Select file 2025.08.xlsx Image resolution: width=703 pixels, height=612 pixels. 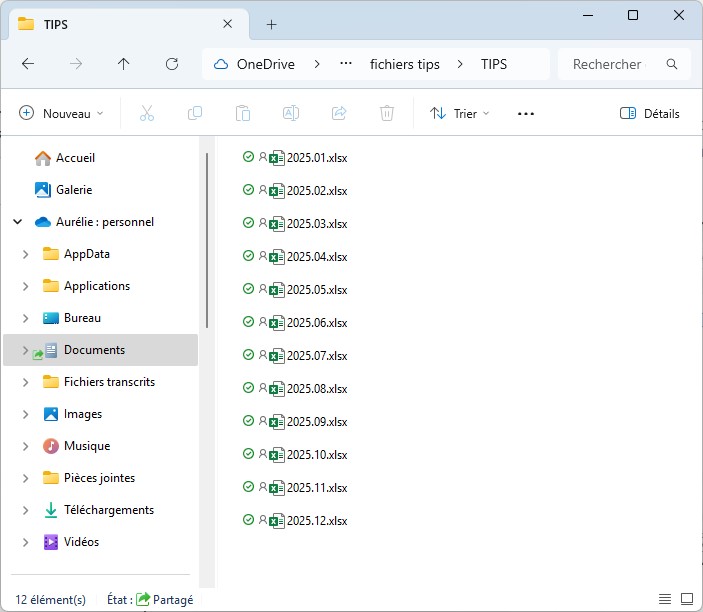(317, 388)
